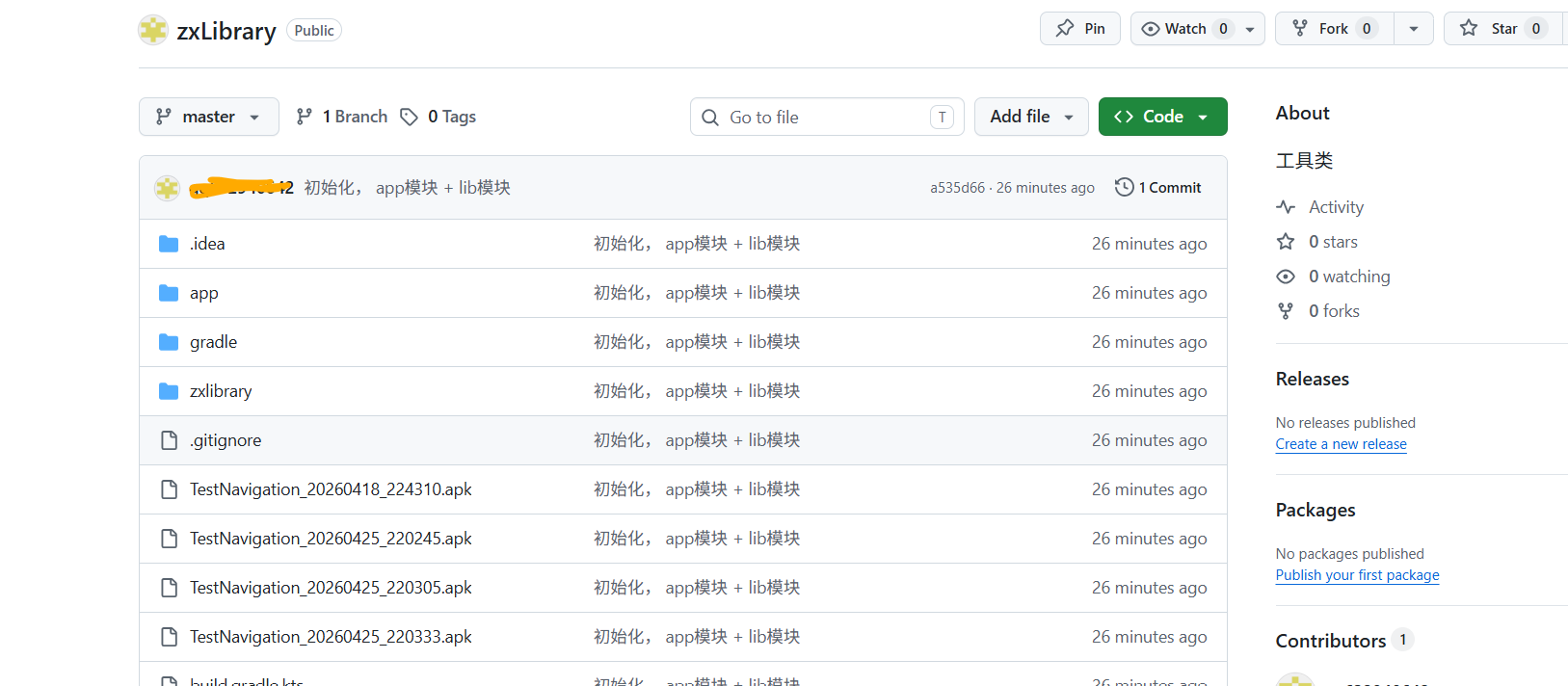Click Create a new release link
Image resolution: width=1568 pixels, height=686 pixels.
point(1342,444)
